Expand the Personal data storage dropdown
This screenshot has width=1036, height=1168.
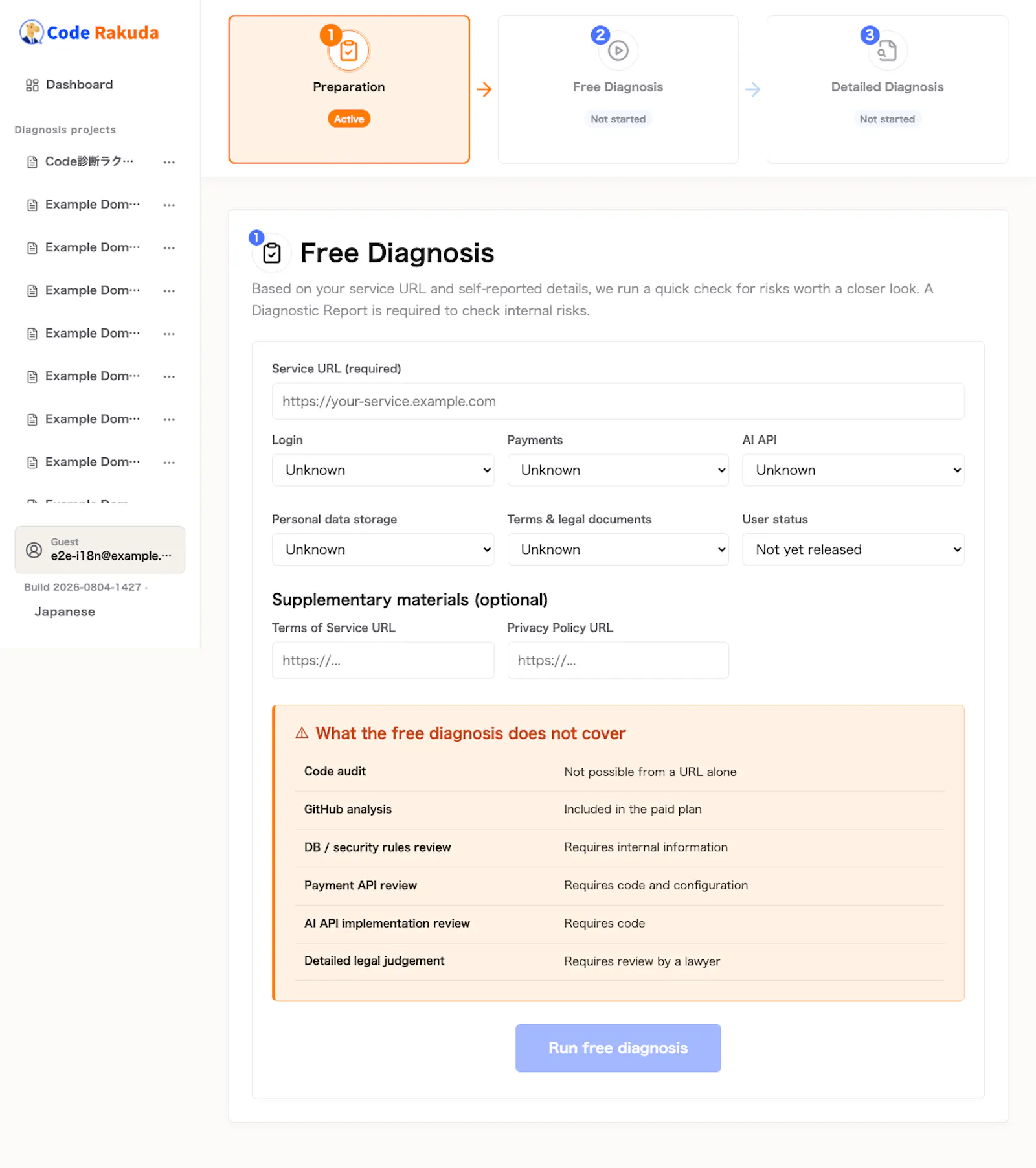point(383,549)
